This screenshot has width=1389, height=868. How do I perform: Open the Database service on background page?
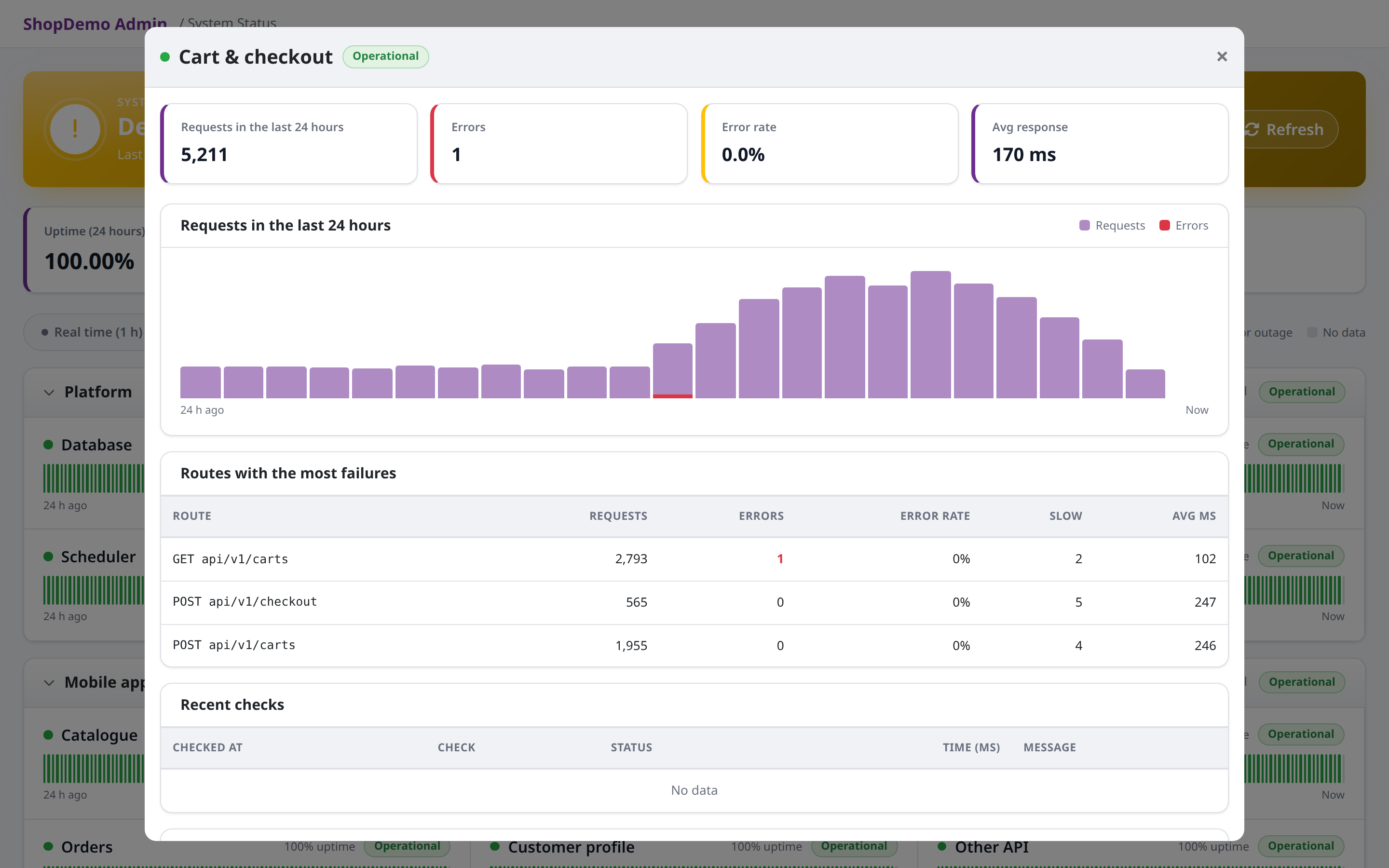(x=96, y=445)
